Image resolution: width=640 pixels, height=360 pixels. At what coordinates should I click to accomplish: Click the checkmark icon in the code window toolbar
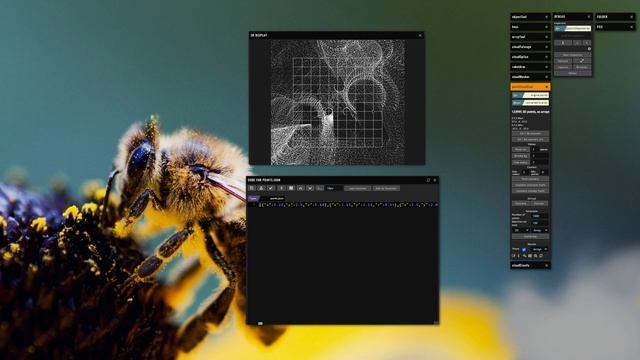[271, 188]
